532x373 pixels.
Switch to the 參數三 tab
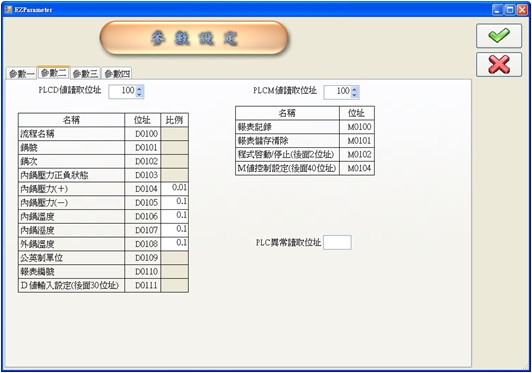(x=85, y=74)
